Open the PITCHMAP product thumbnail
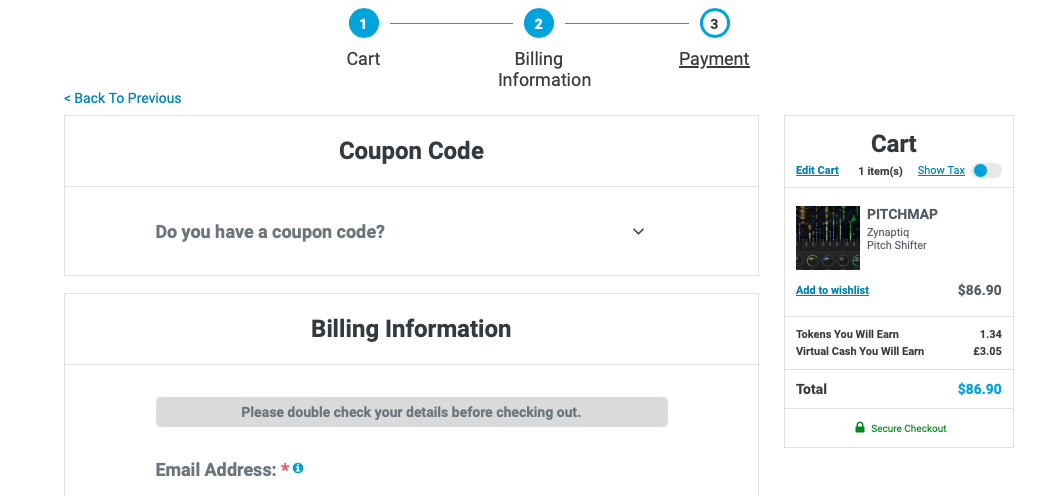The height and width of the screenshot is (496, 1044). click(828, 238)
